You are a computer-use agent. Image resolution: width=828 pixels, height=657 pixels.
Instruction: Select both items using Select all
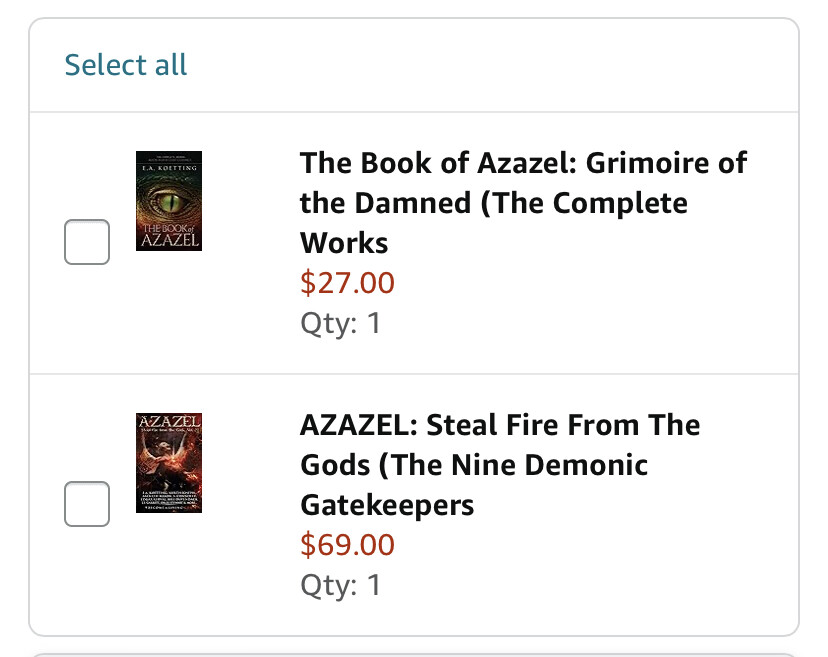[125, 64]
